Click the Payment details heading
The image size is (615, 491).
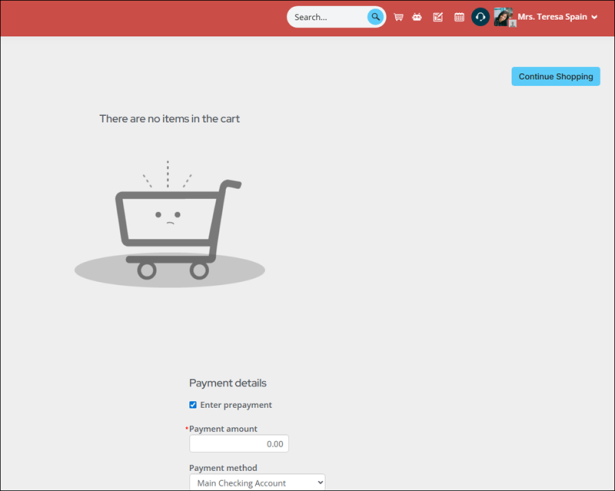(227, 383)
